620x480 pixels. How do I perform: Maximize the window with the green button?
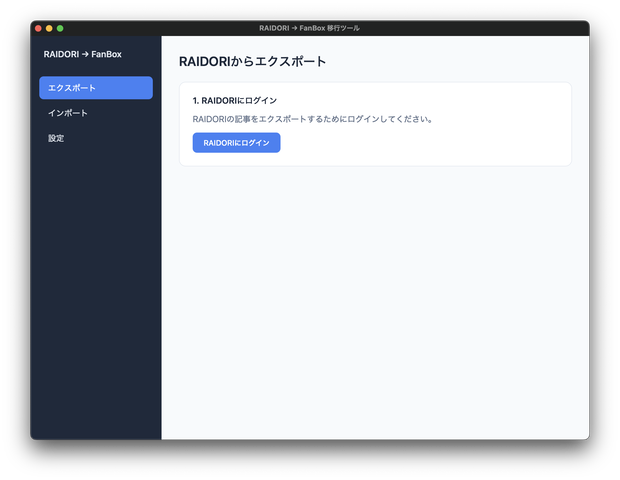60,28
